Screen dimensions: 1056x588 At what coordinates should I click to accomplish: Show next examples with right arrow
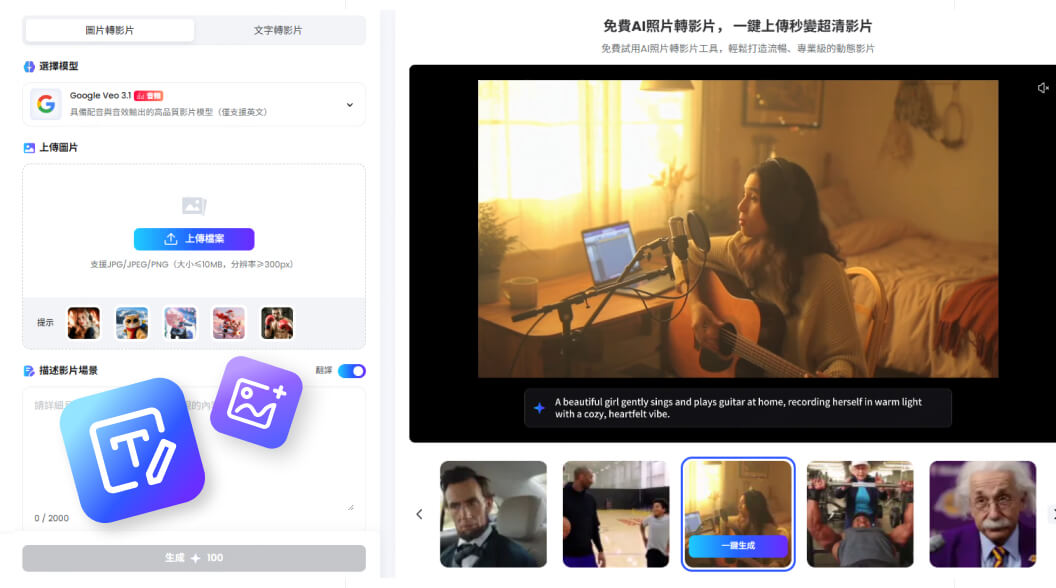pos(1050,514)
